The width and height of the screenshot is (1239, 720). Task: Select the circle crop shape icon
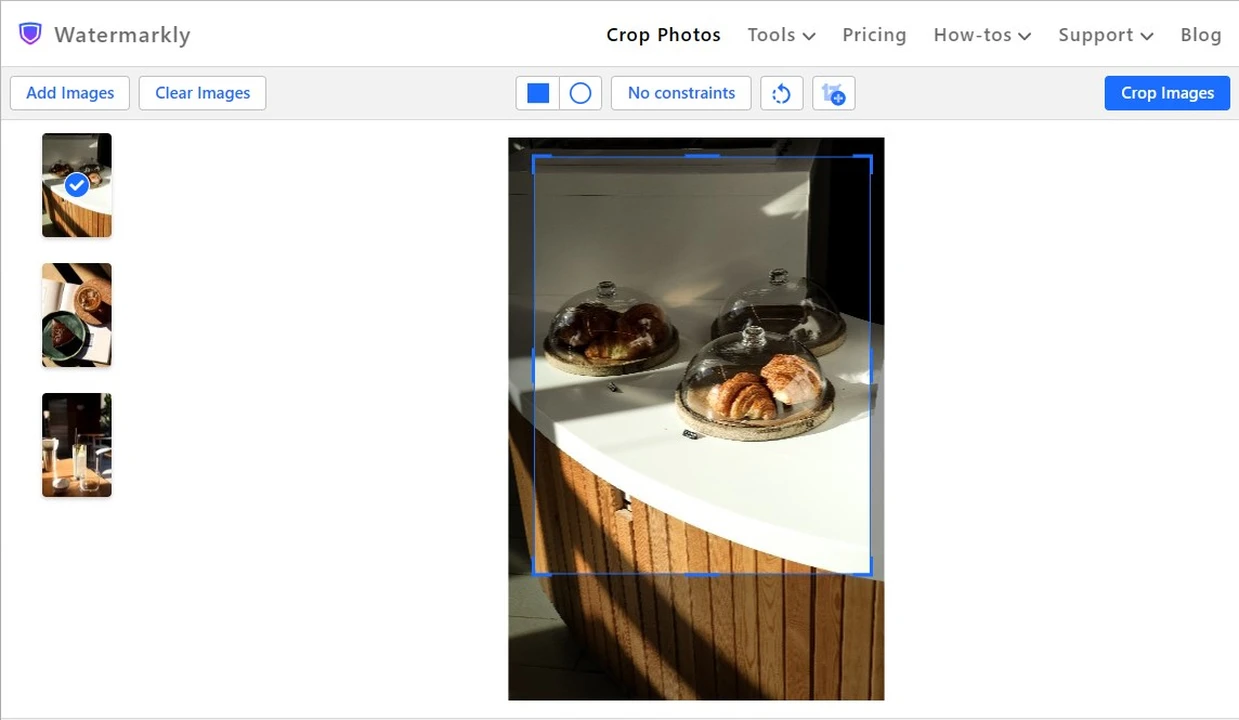(x=580, y=93)
